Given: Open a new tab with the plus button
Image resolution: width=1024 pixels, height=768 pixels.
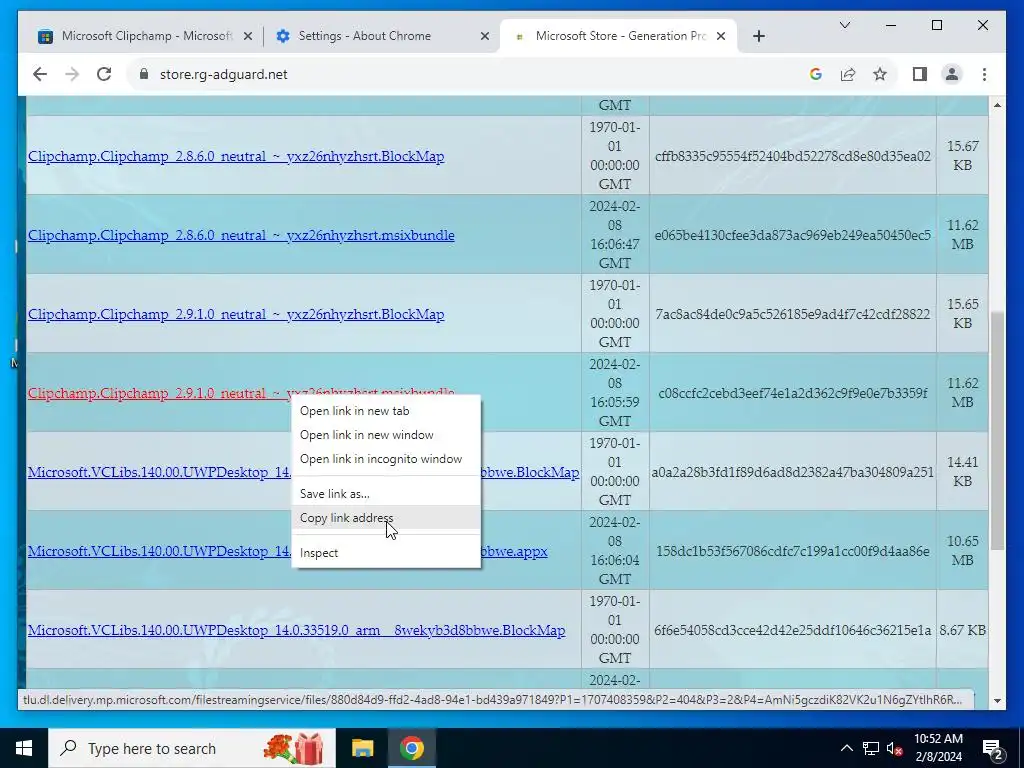Looking at the screenshot, I should pyautogui.click(x=758, y=37).
